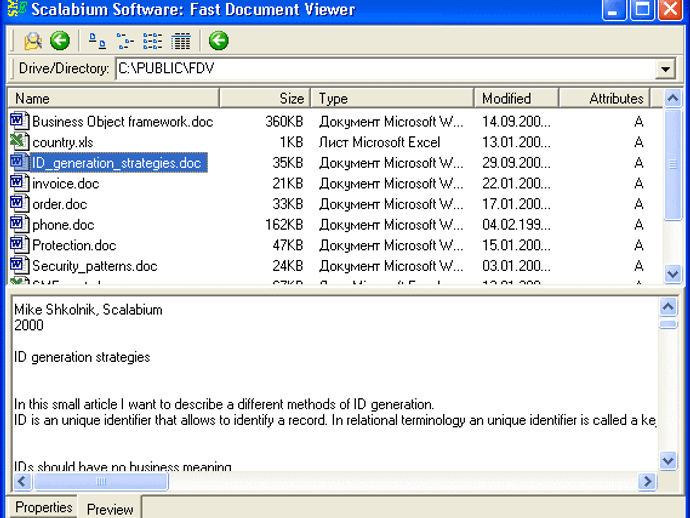Viewport: 690px width, 518px height.
Task: Click file list scroll down arrow
Action: 672,274
